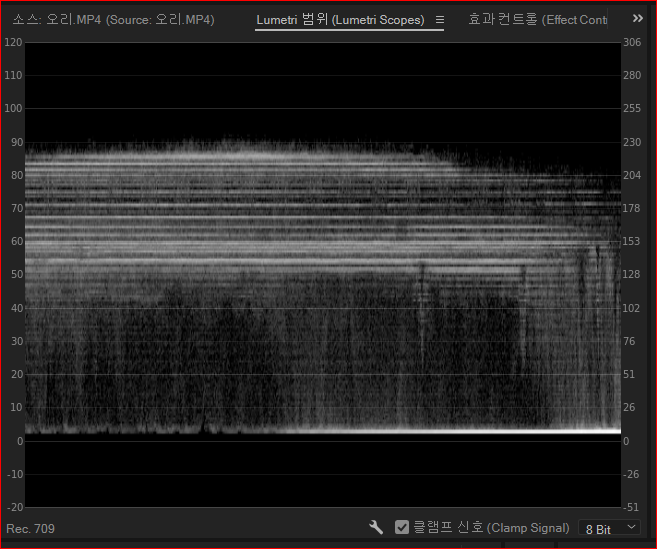The image size is (657, 549).
Task: Click the 128 value on right scale
Action: 631,274
